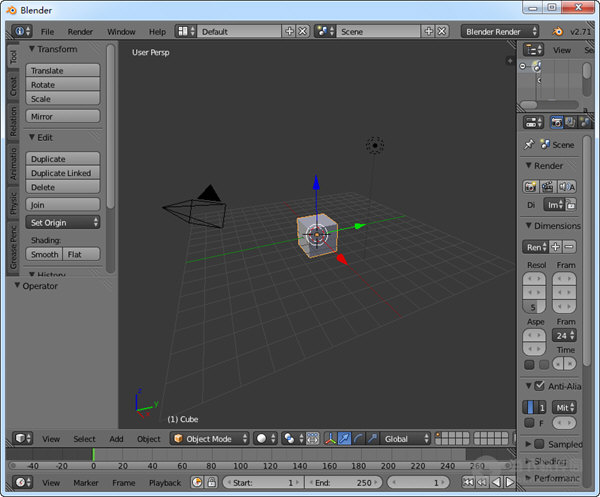This screenshot has width=600, height=497.
Task: Expand the Performance panel
Action: tap(529, 478)
